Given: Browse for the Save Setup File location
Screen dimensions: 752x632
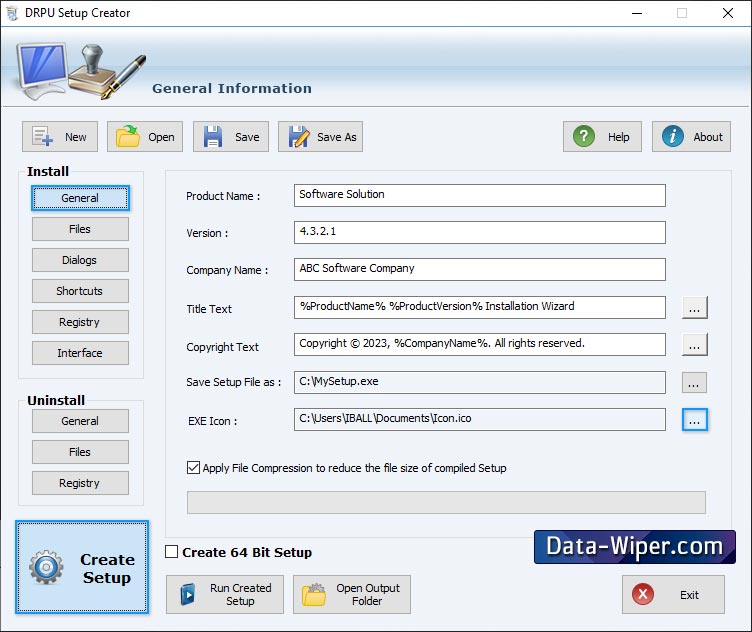Looking at the screenshot, I should pyautogui.click(x=694, y=383).
